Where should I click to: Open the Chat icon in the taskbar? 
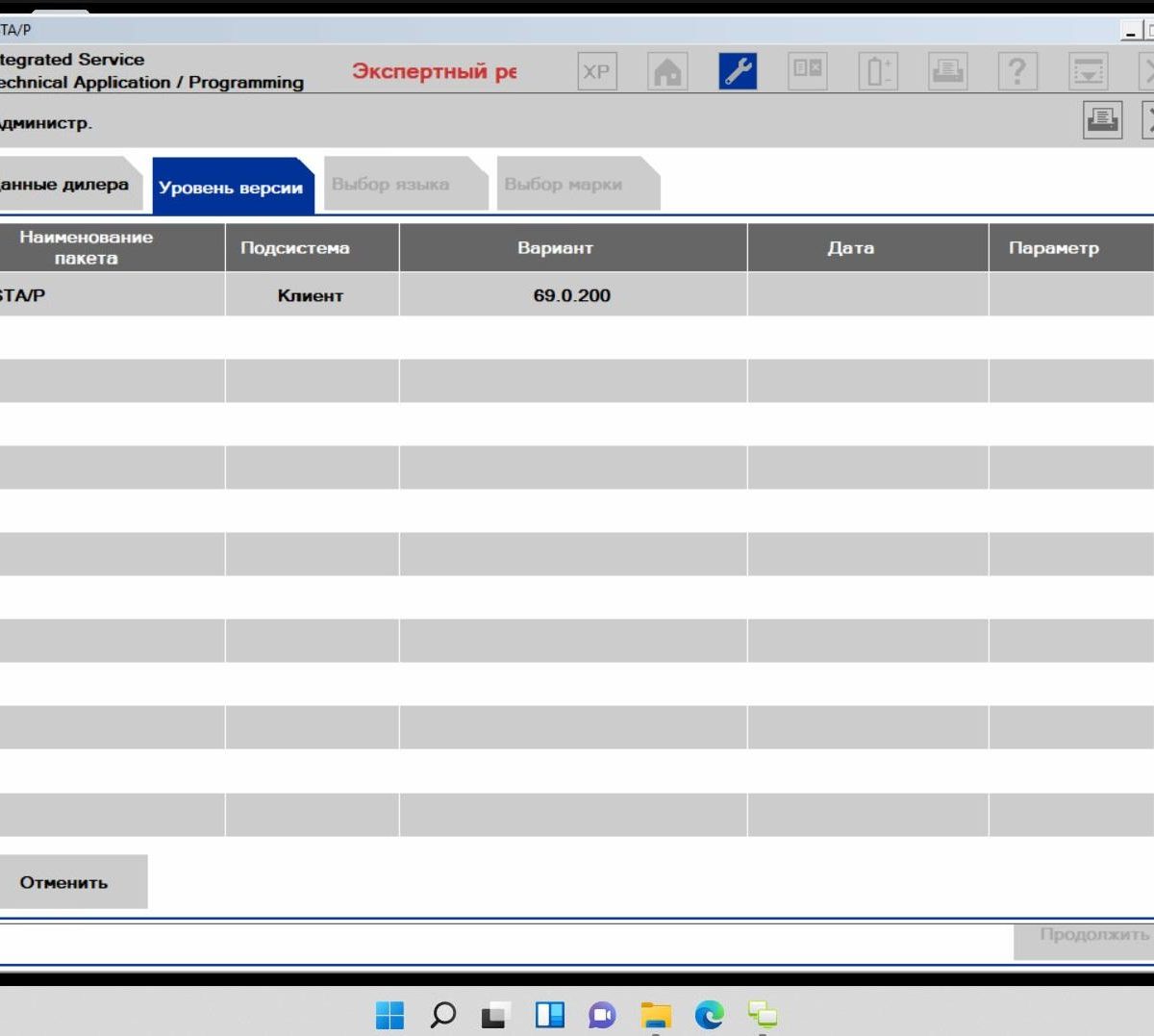pos(603,1015)
